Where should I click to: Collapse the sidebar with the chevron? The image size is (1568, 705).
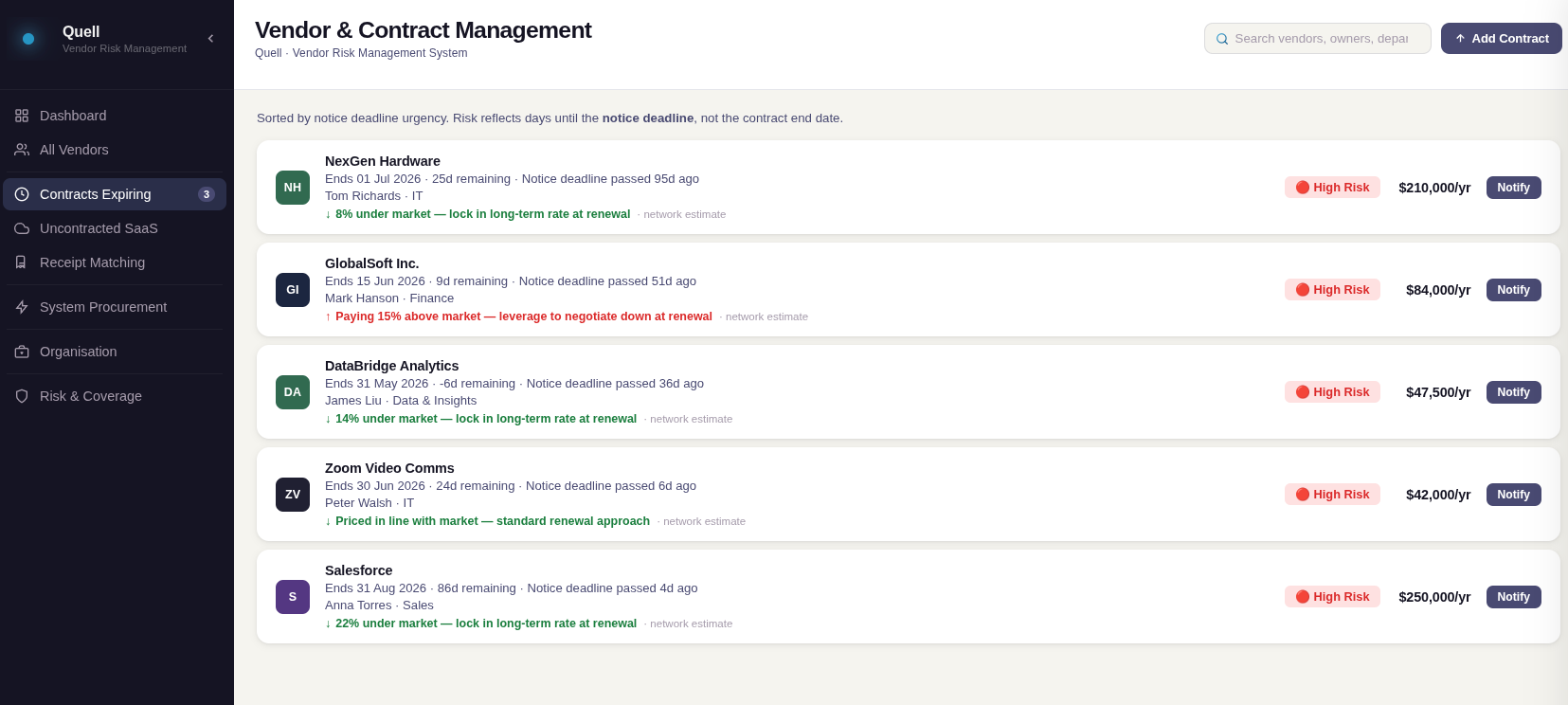coord(210,39)
